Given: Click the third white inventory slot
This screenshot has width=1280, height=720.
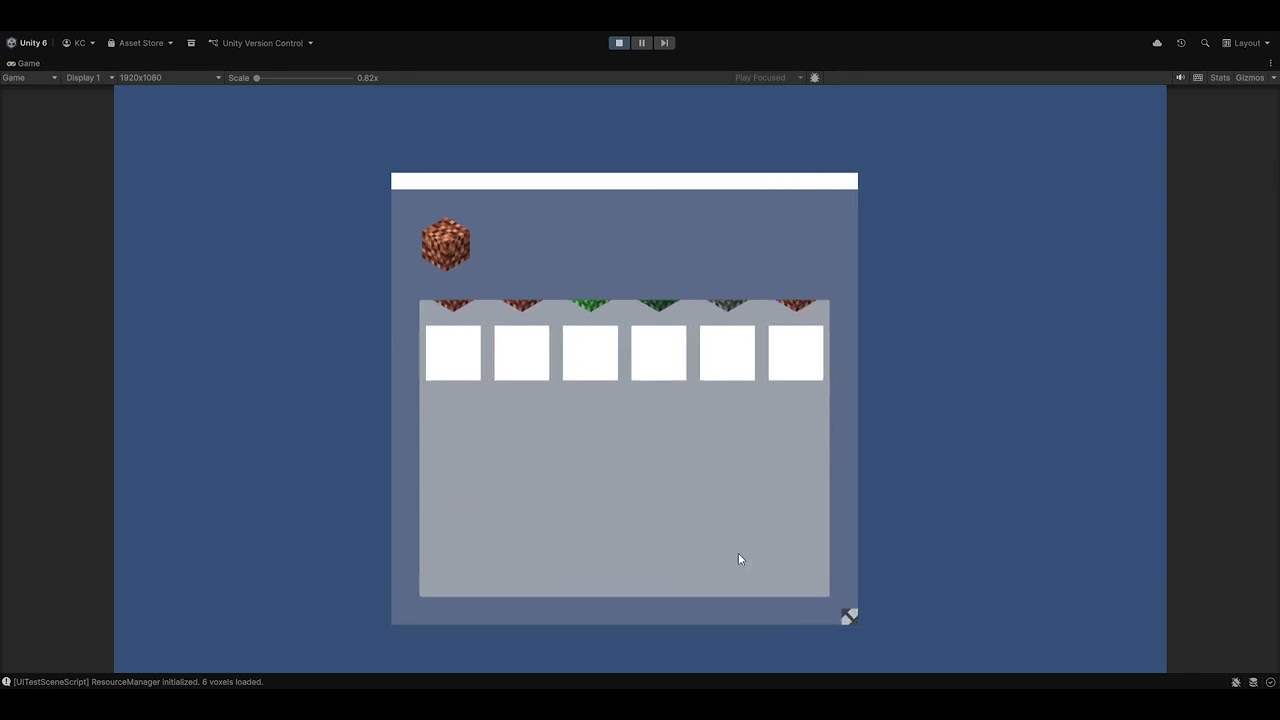Looking at the screenshot, I should tap(590, 353).
